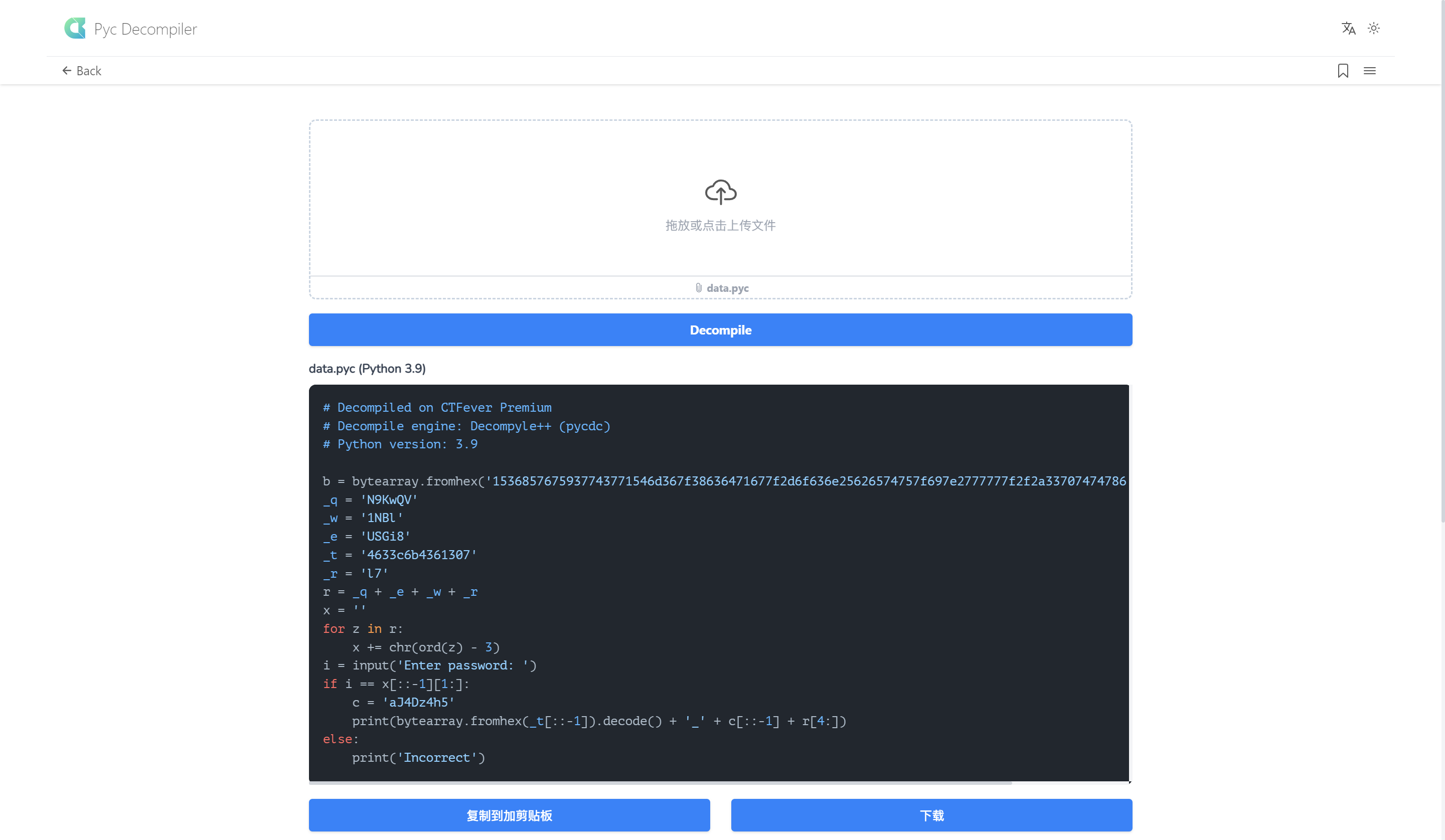Viewport: 1445px width, 840px height.
Task: Click the cloud upload icon
Action: (720, 192)
